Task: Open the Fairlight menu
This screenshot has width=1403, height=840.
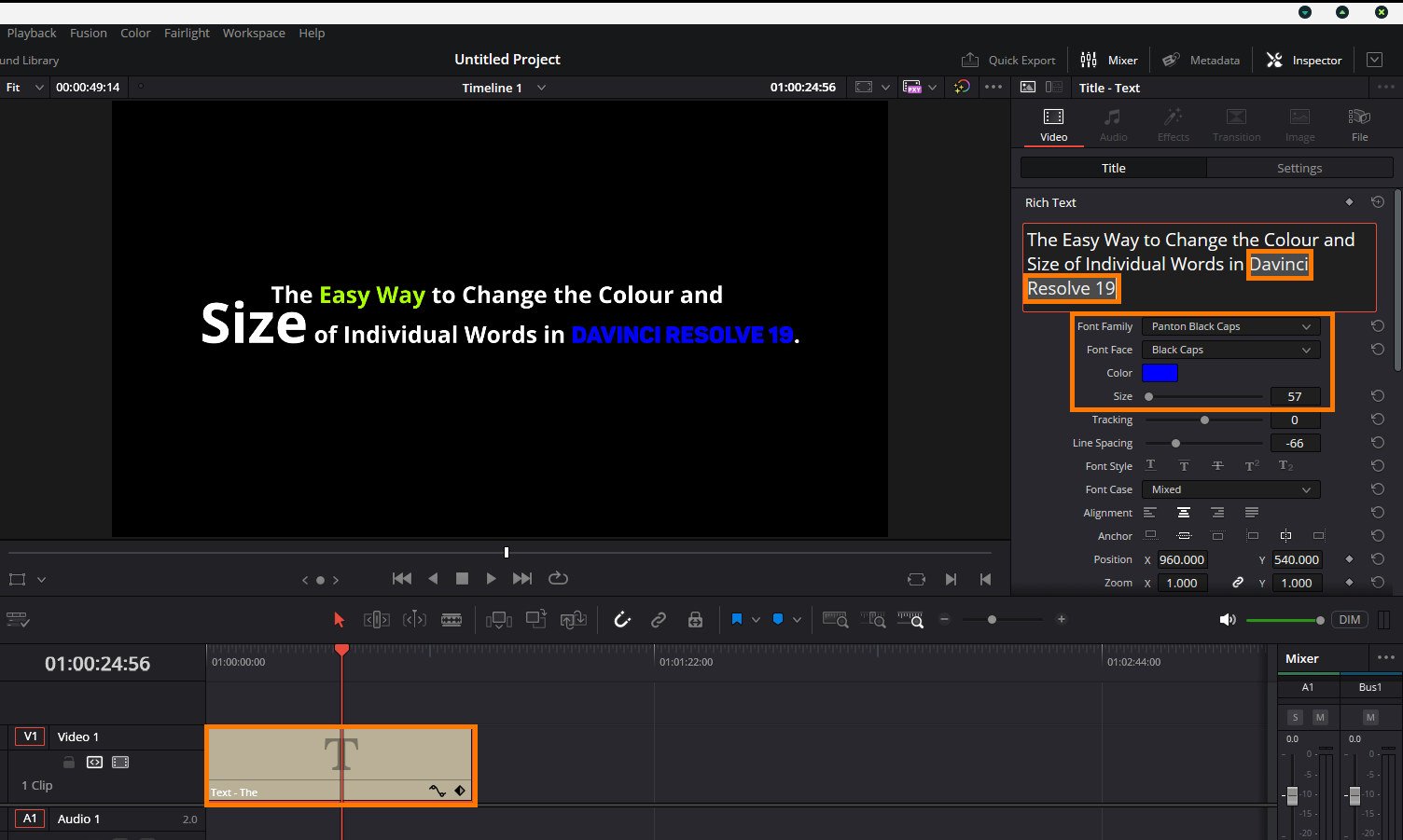Action: 187,33
